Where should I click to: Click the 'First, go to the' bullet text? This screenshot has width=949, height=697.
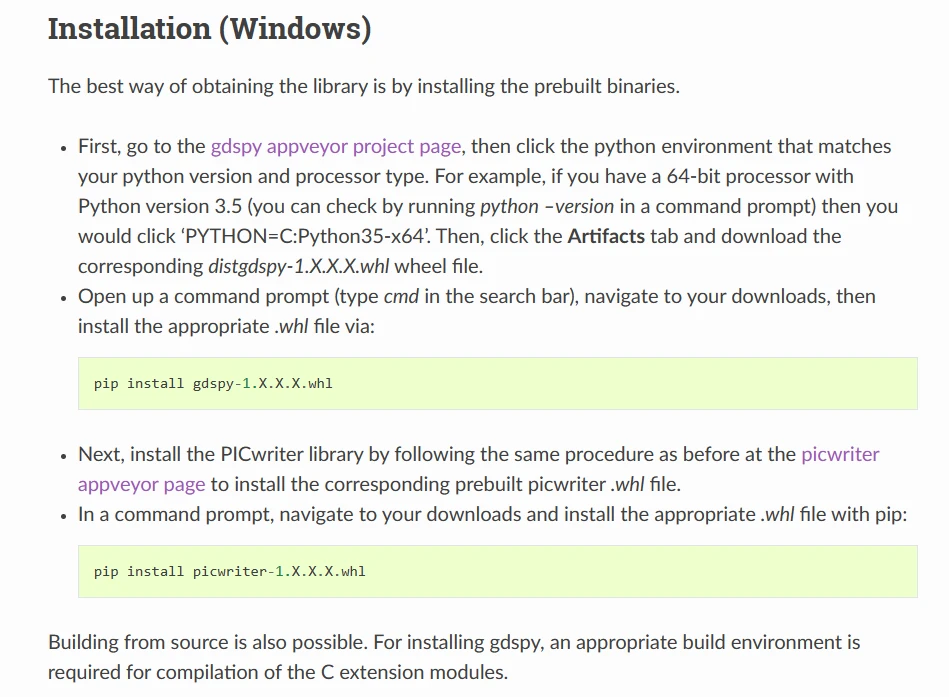coord(141,147)
